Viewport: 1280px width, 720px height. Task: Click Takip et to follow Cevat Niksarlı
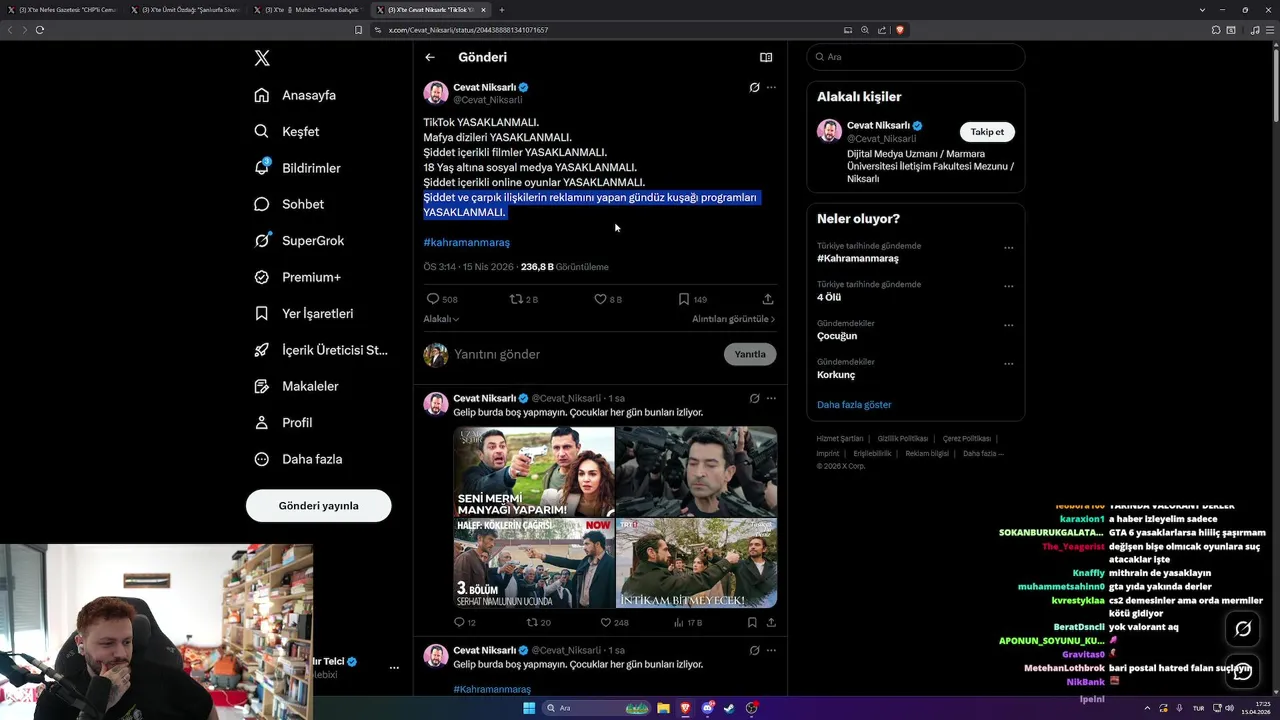987,132
